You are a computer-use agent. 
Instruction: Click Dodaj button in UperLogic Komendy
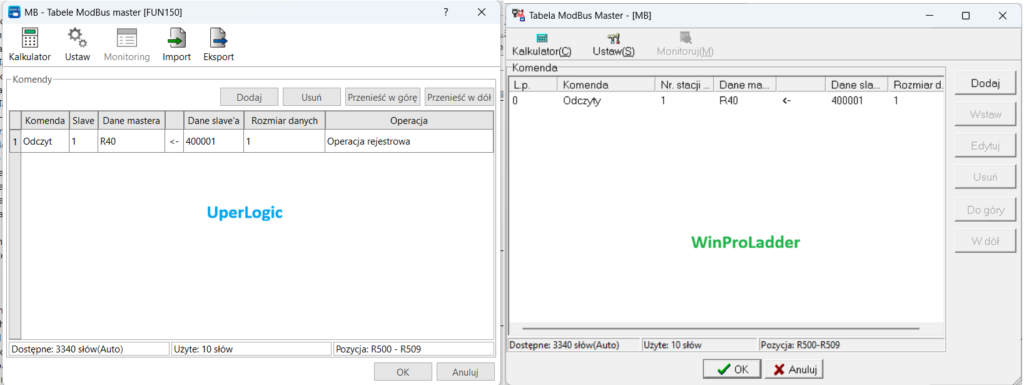pyautogui.click(x=249, y=97)
